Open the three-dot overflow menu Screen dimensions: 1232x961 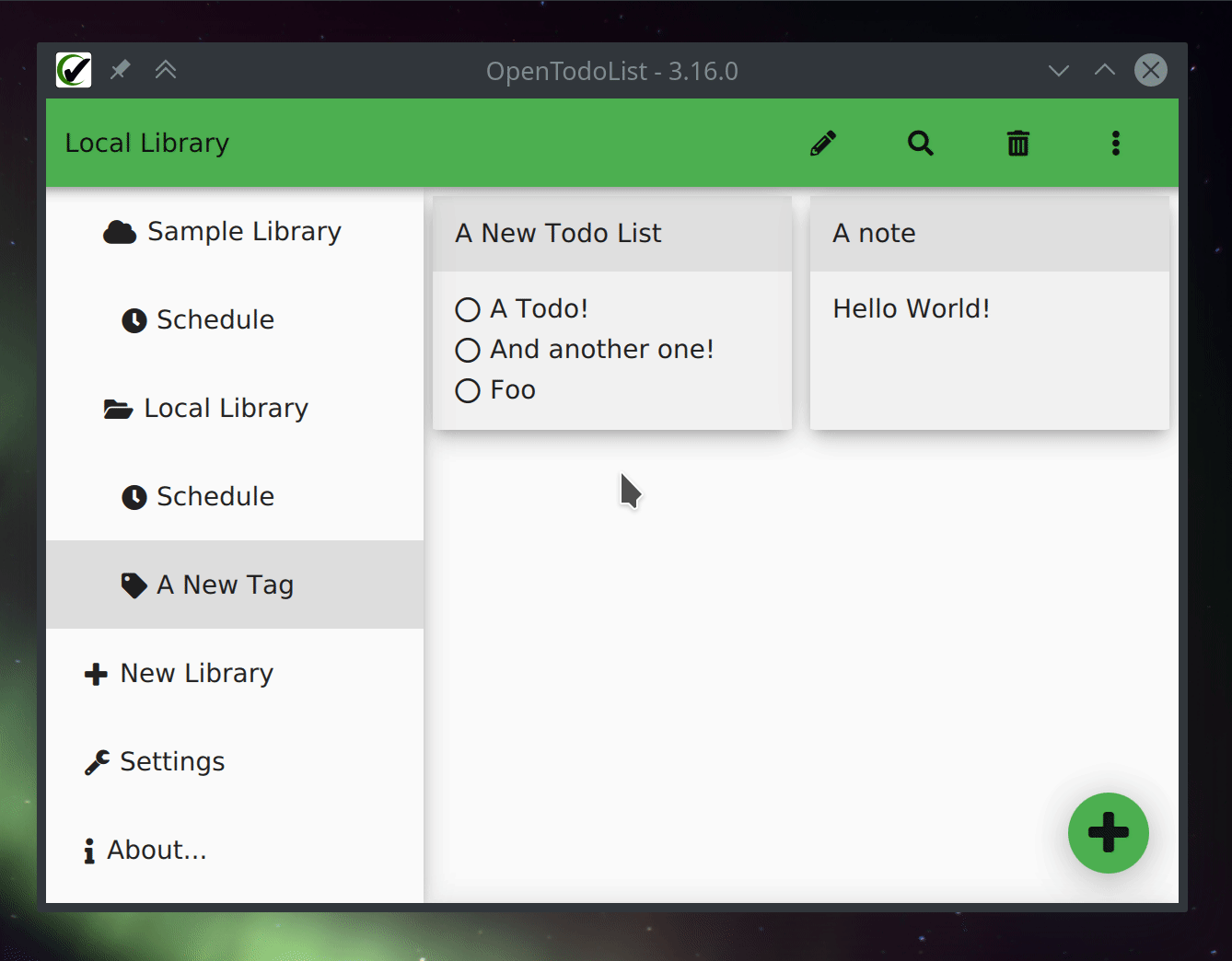(x=1116, y=144)
